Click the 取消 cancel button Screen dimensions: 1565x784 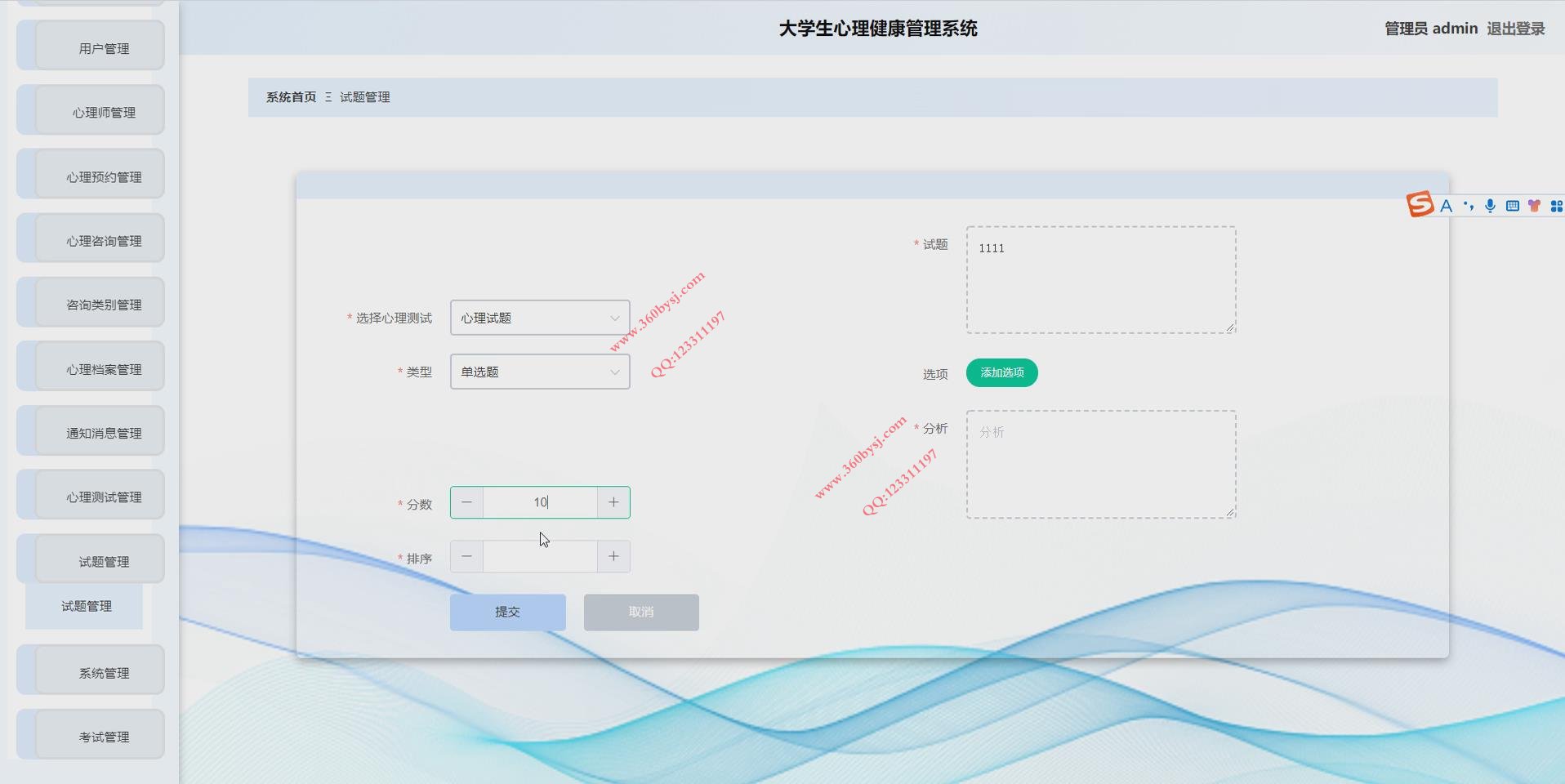point(641,612)
